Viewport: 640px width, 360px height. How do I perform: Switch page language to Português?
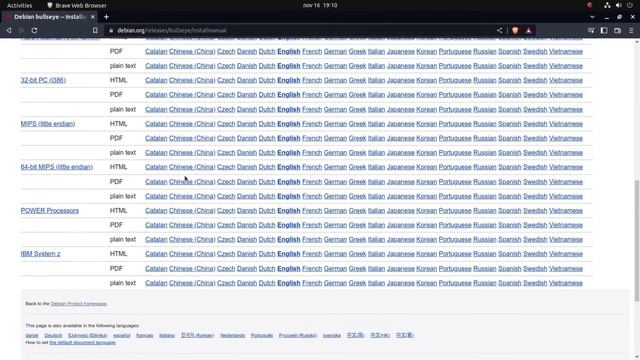[262, 335]
